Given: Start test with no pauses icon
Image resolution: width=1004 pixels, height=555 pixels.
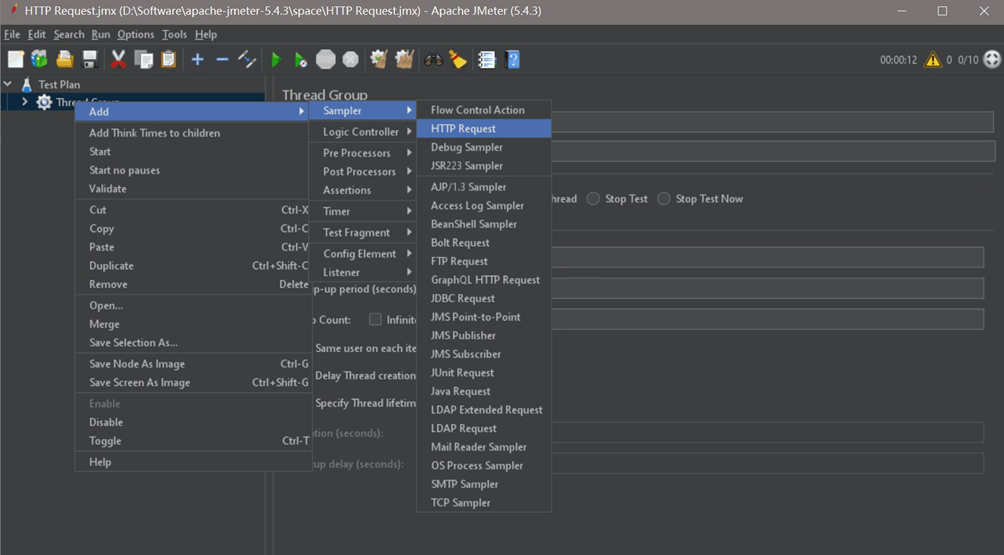Looking at the screenshot, I should [300, 60].
